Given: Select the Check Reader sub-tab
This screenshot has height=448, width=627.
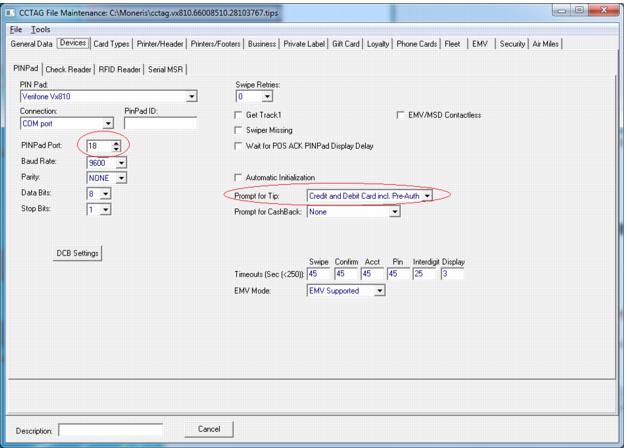Looking at the screenshot, I should 69,68.
